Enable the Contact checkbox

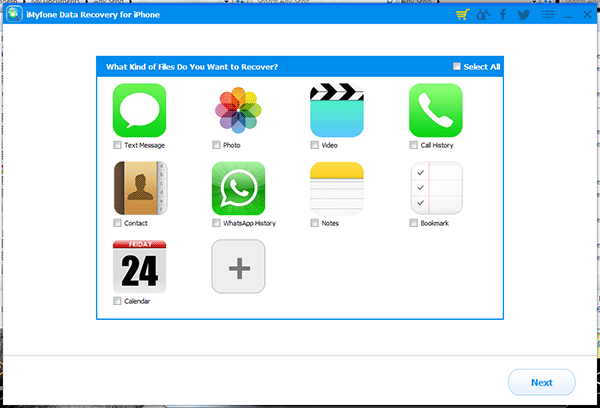pos(117,223)
